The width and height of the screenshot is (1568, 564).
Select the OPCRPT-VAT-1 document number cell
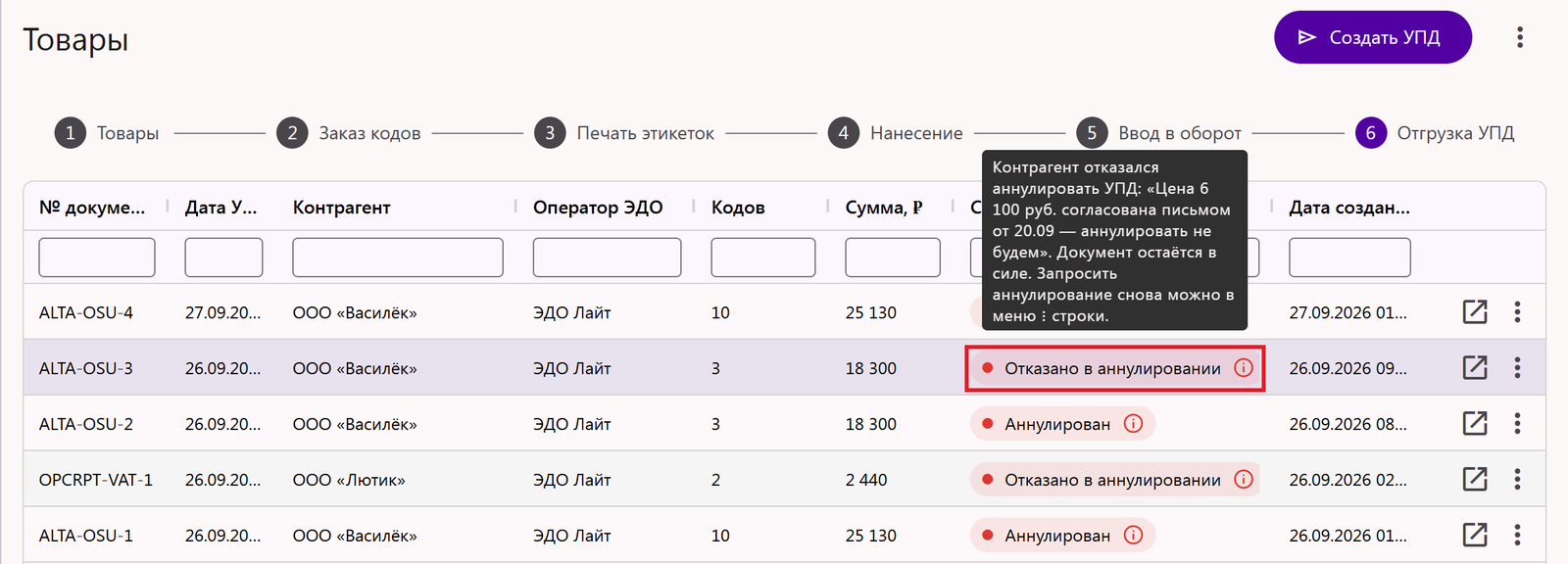pyautogui.click(x=96, y=480)
